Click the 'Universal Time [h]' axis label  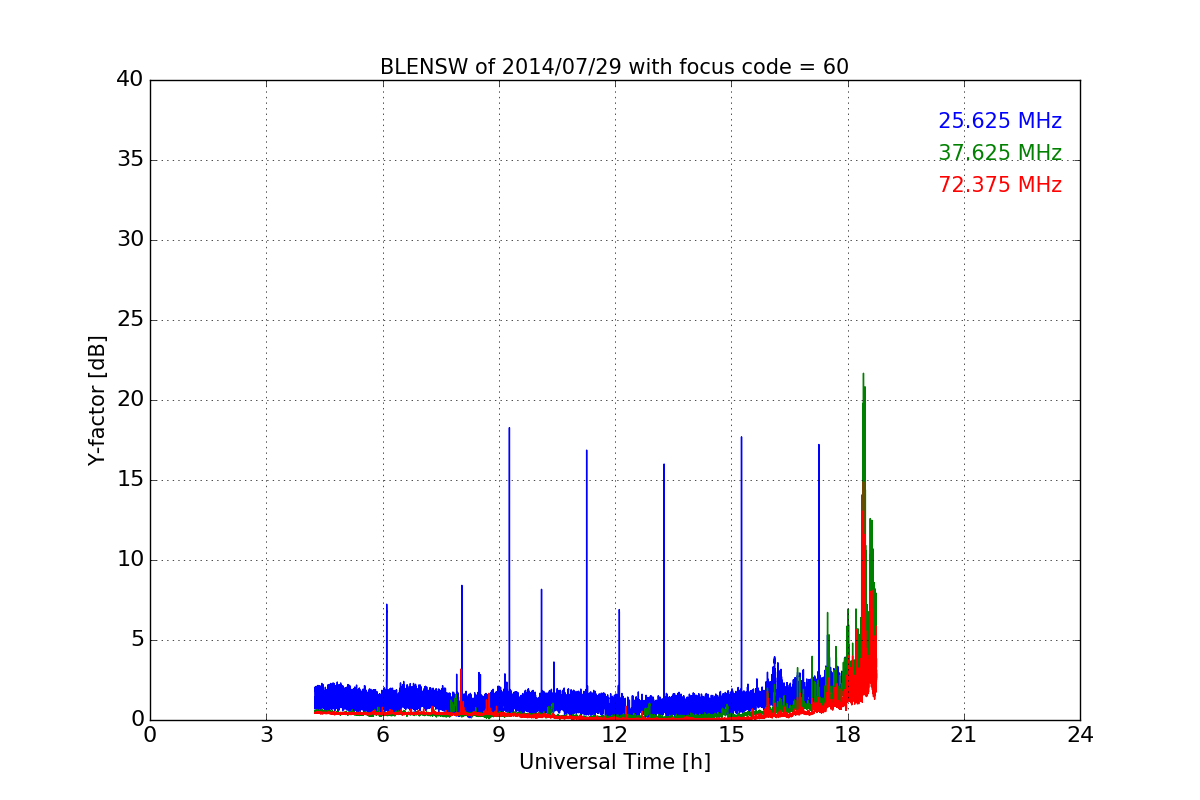[x=615, y=762]
